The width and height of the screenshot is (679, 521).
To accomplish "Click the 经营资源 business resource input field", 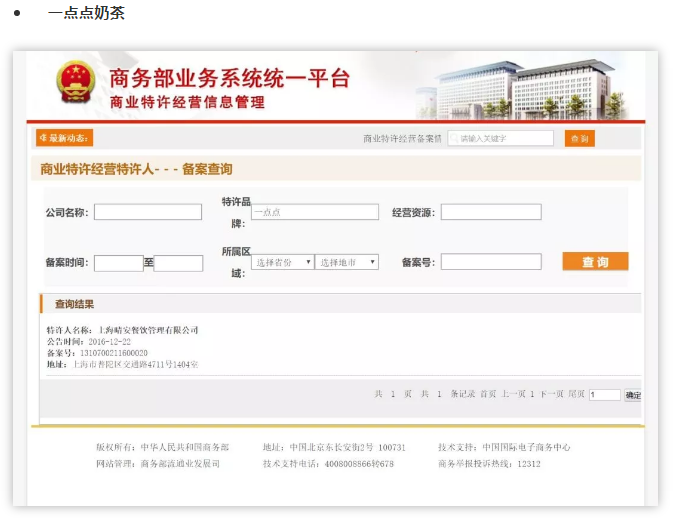I will click(490, 212).
